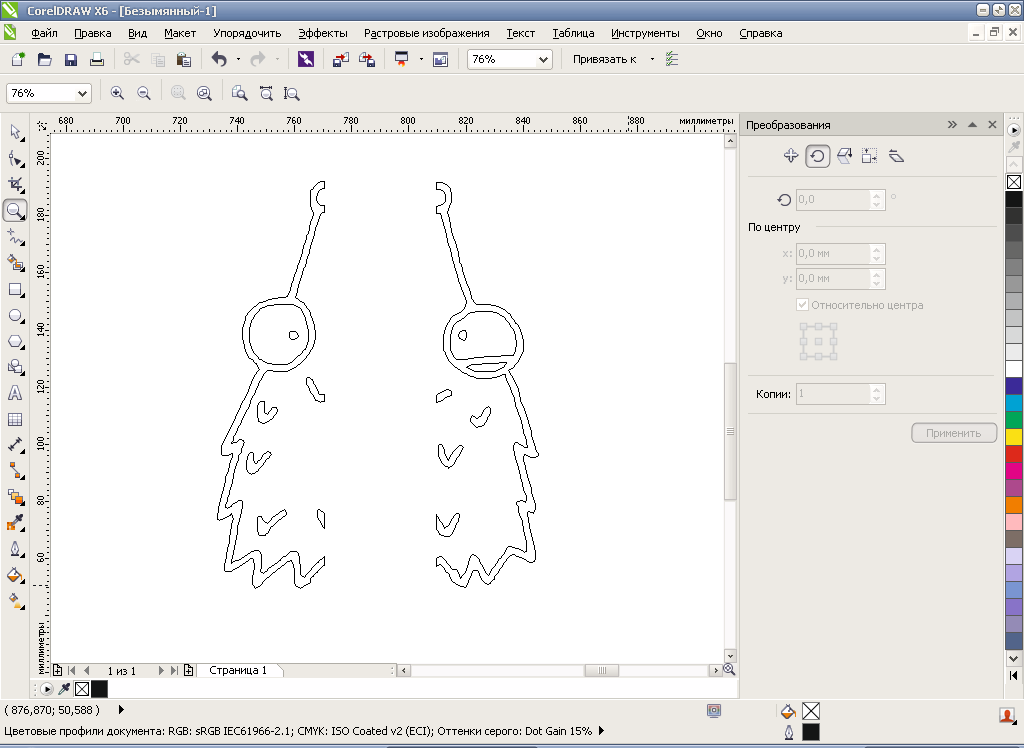Switch docker to Position transformation

[x=791, y=155]
